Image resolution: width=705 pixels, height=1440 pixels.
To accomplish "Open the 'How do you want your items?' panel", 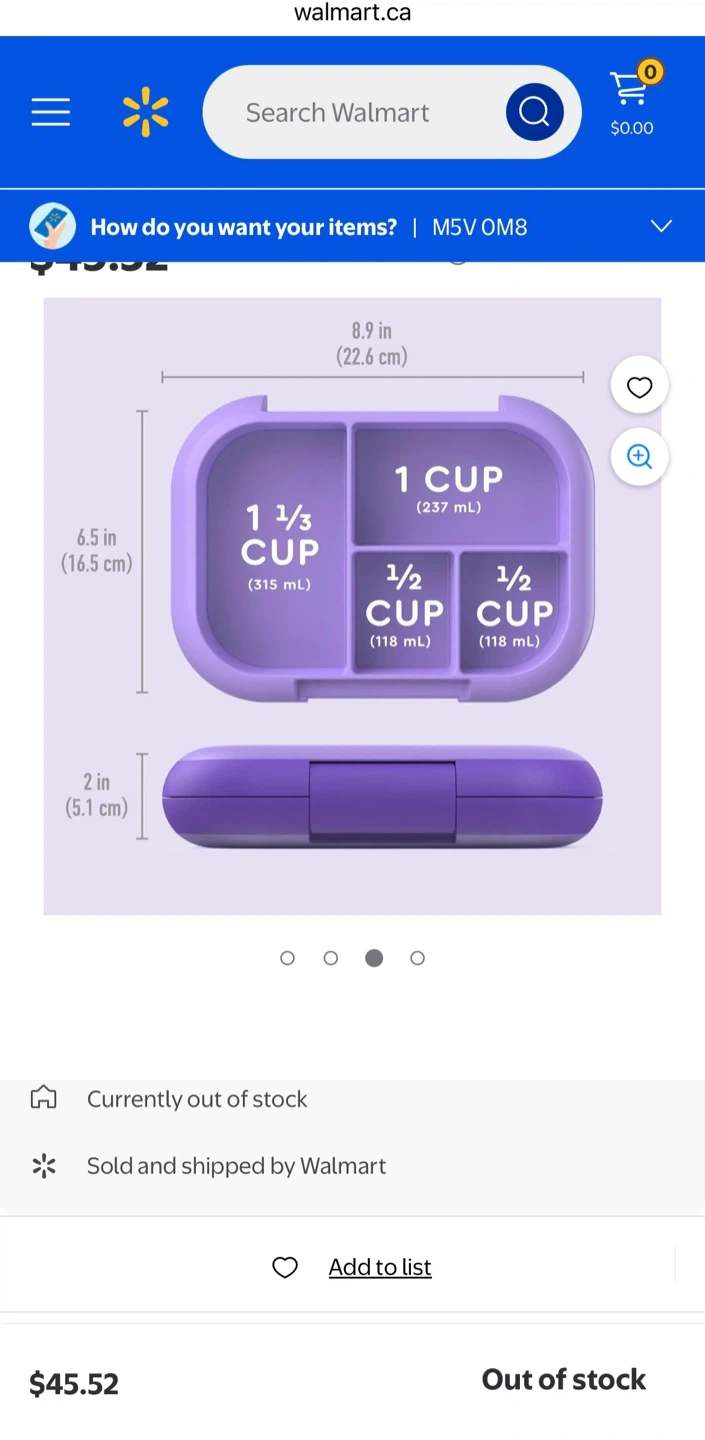I will pyautogui.click(x=243, y=227).
